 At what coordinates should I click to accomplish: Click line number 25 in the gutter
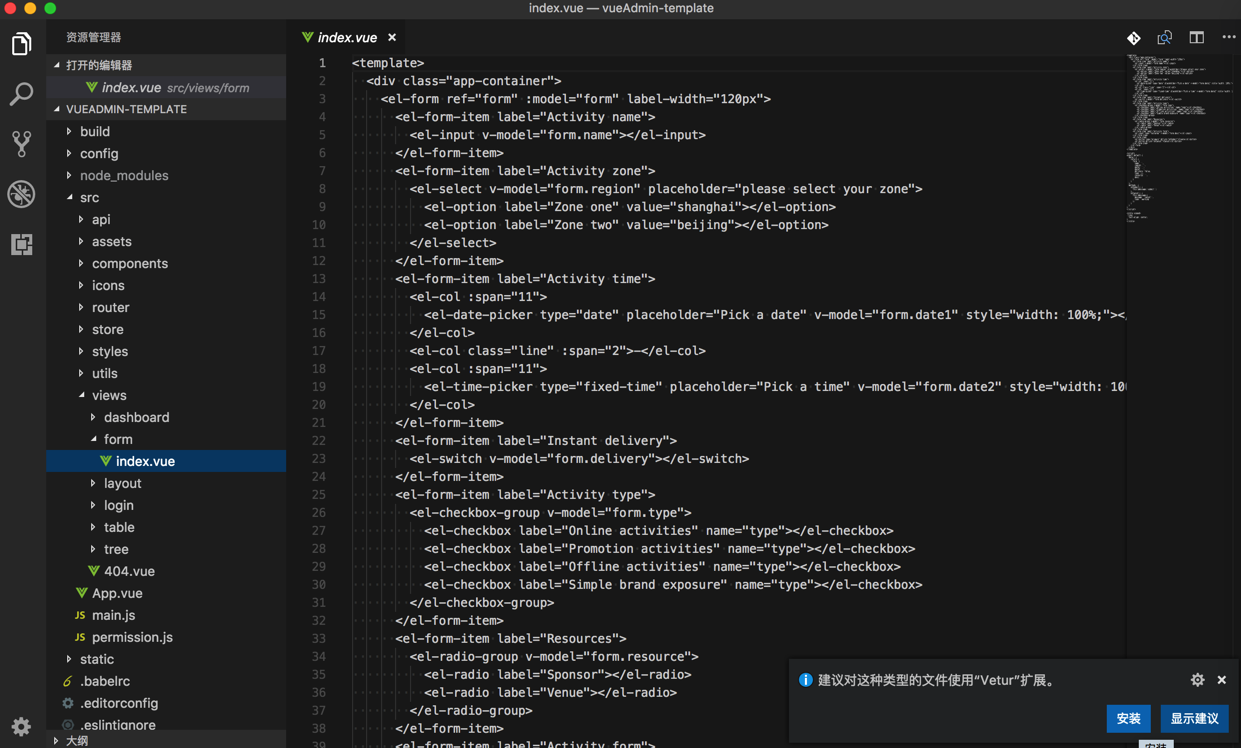pyautogui.click(x=319, y=495)
